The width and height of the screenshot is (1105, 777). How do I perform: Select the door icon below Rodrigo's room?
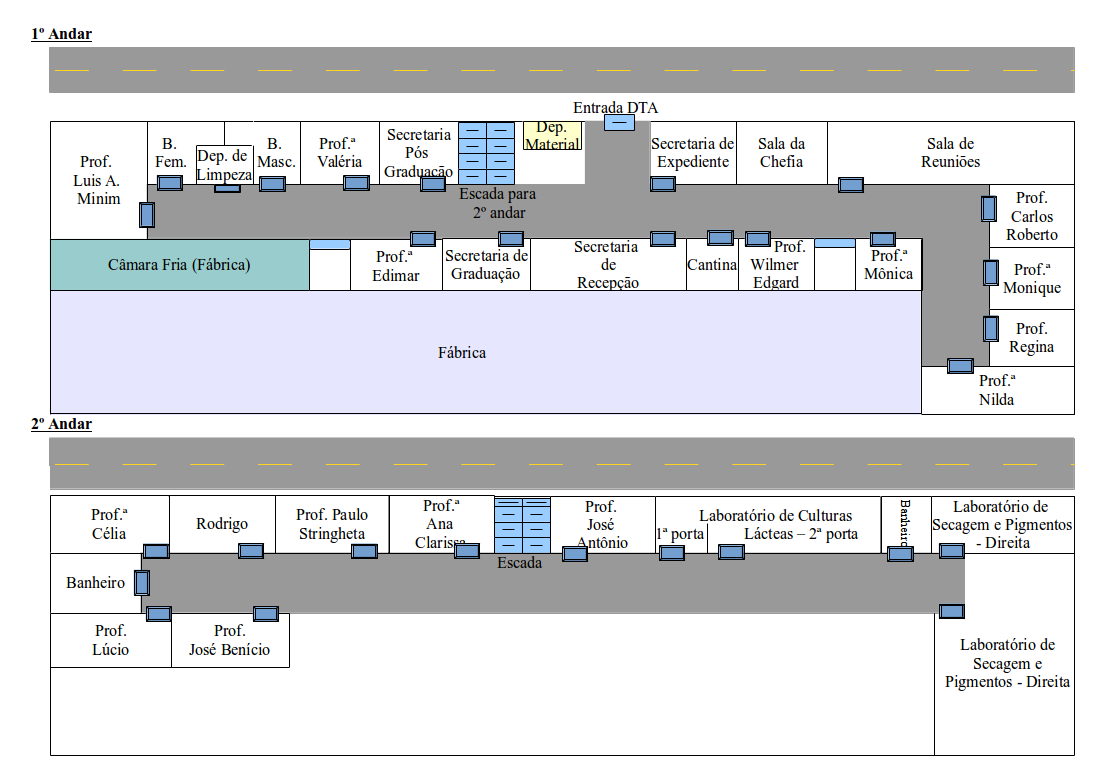[250, 551]
